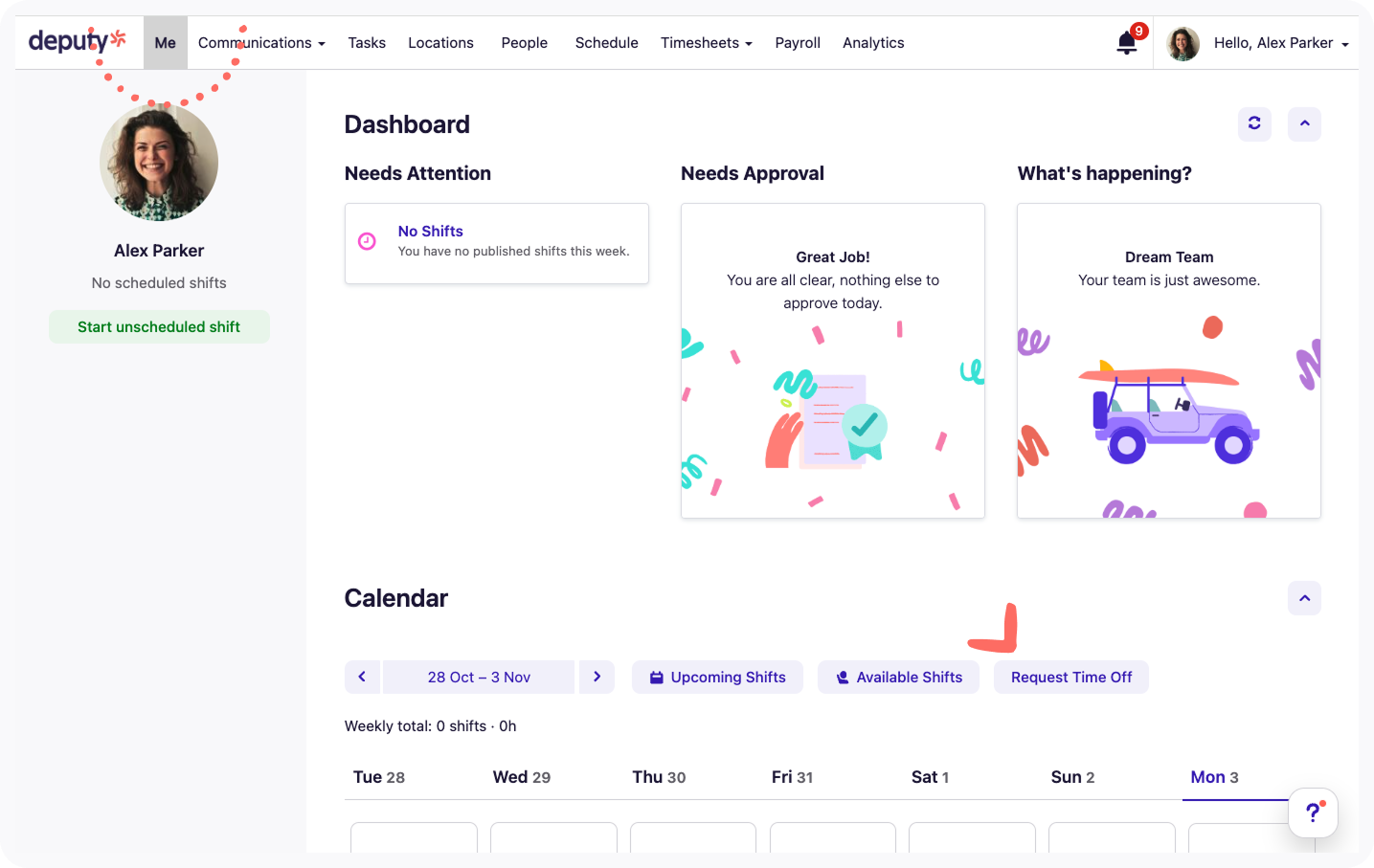Collapse the Calendar section
Image resolution: width=1374 pixels, height=868 pixels.
point(1304,598)
